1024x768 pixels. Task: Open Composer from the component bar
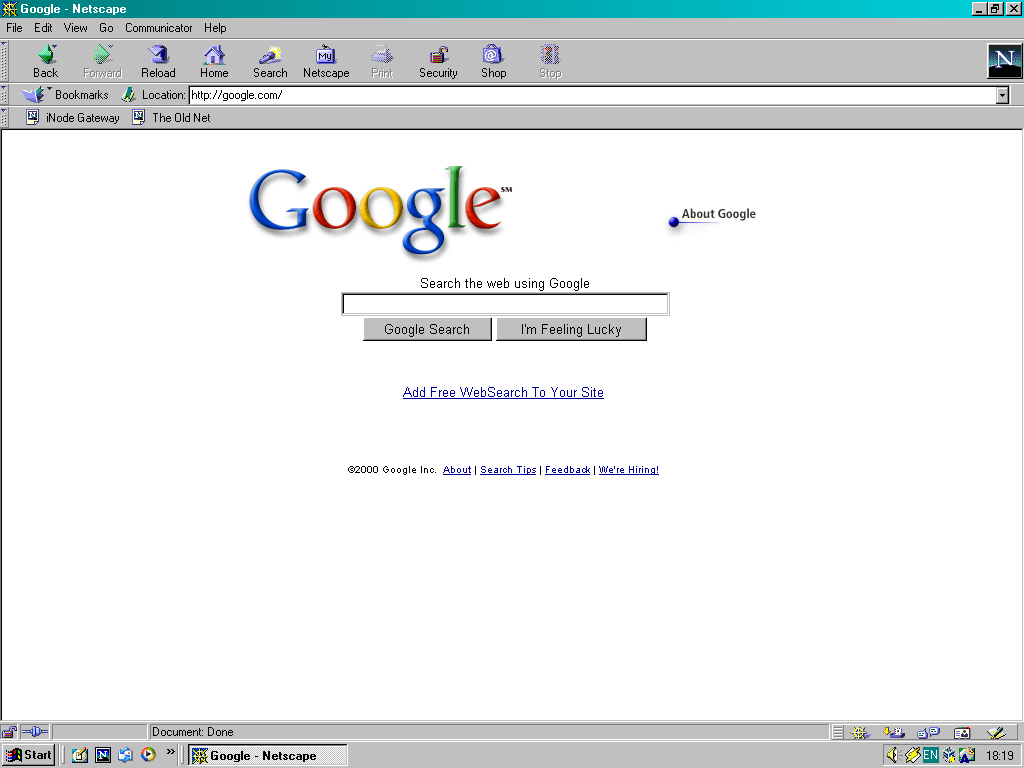point(996,733)
